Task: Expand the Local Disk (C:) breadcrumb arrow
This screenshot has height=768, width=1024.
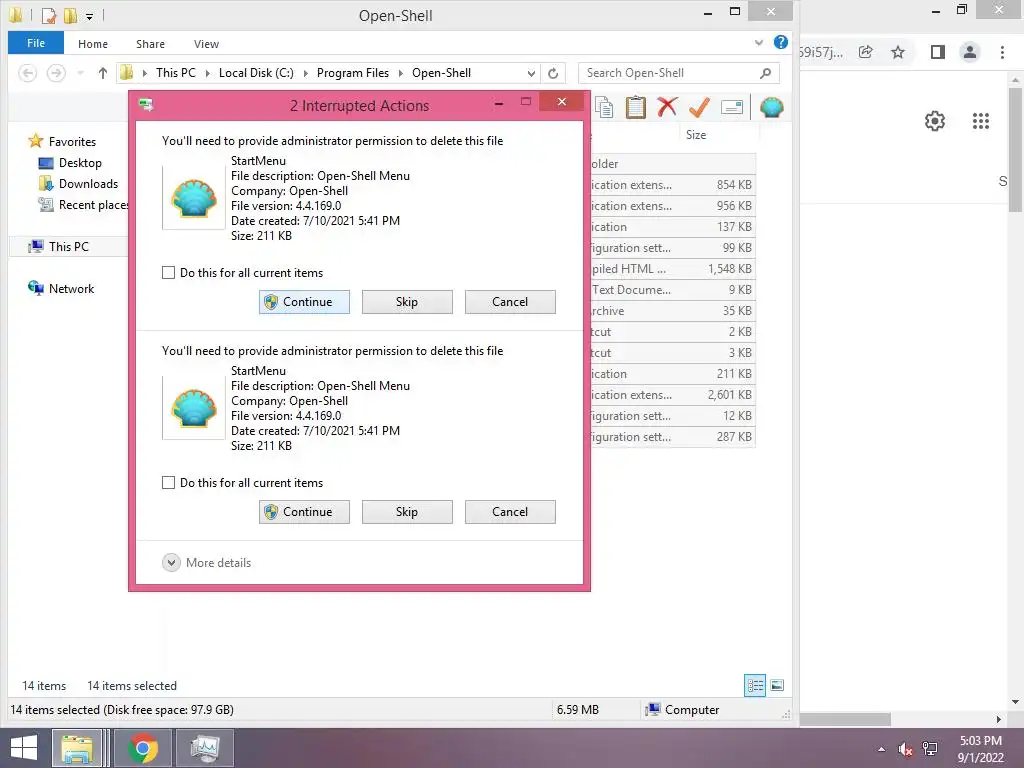Action: 306,73
